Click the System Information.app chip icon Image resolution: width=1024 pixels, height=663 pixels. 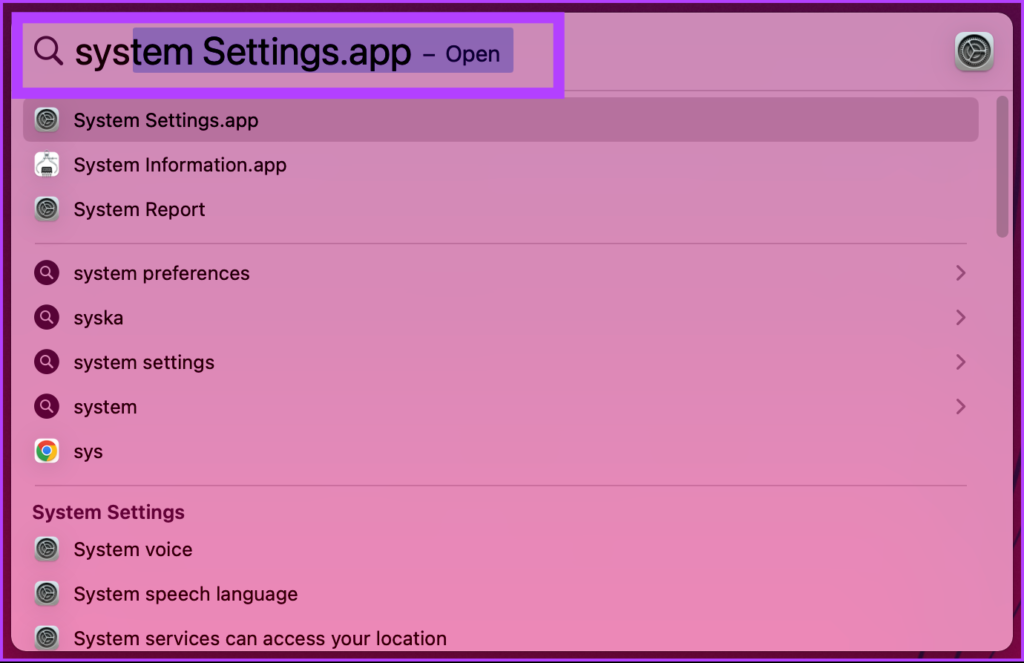(x=47, y=165)
